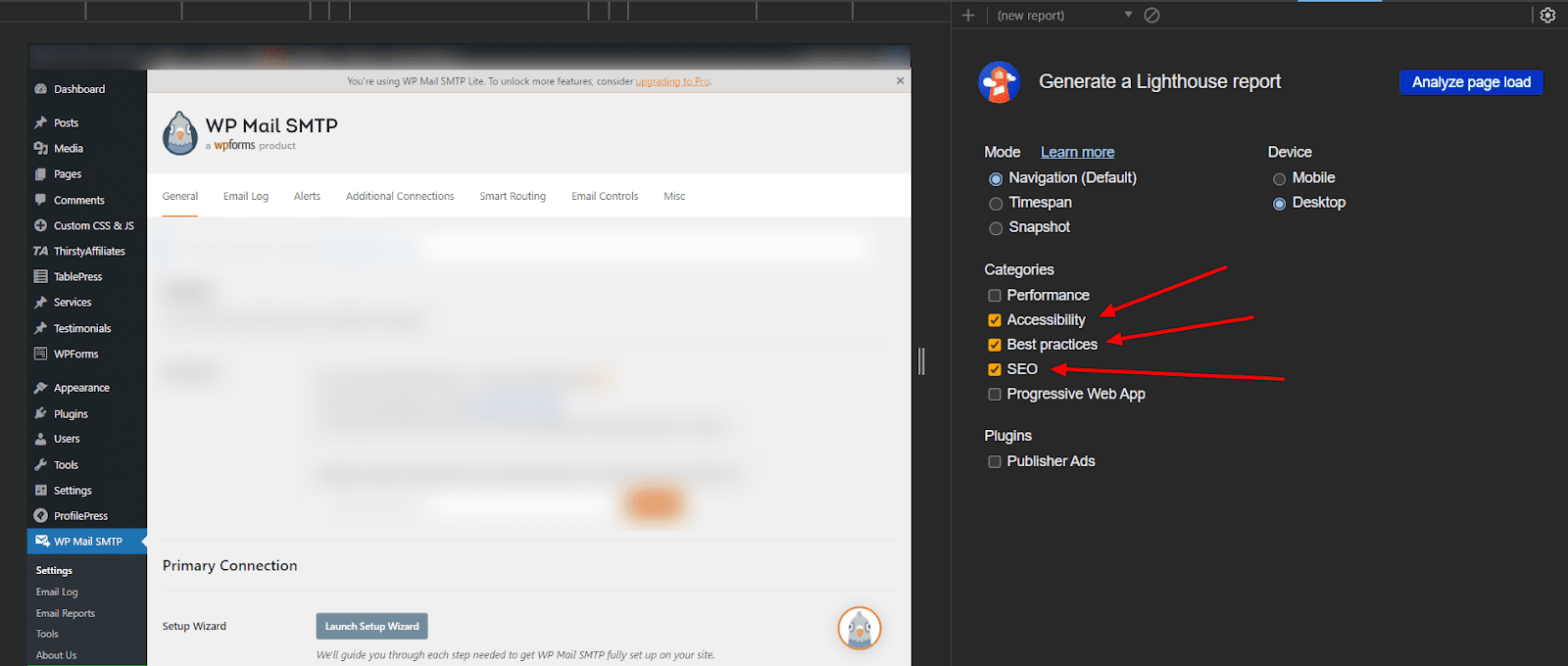Open Lighthouse settings gear icon
This screenshot has height=666, width=1568.
click(x=1547, y=15)
